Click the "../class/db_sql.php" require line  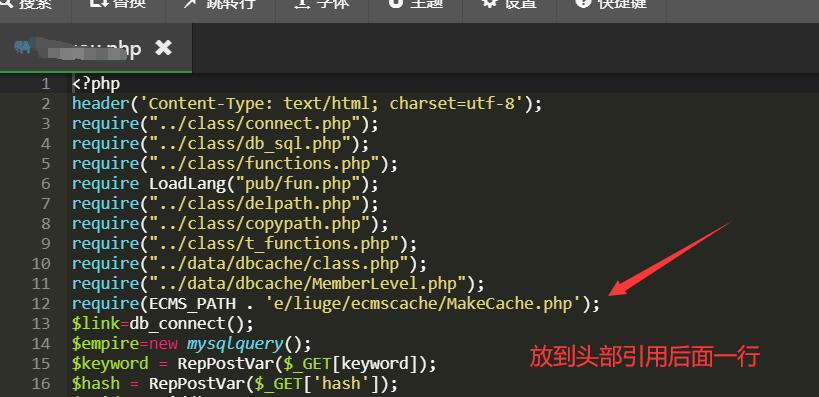point(220,144)
